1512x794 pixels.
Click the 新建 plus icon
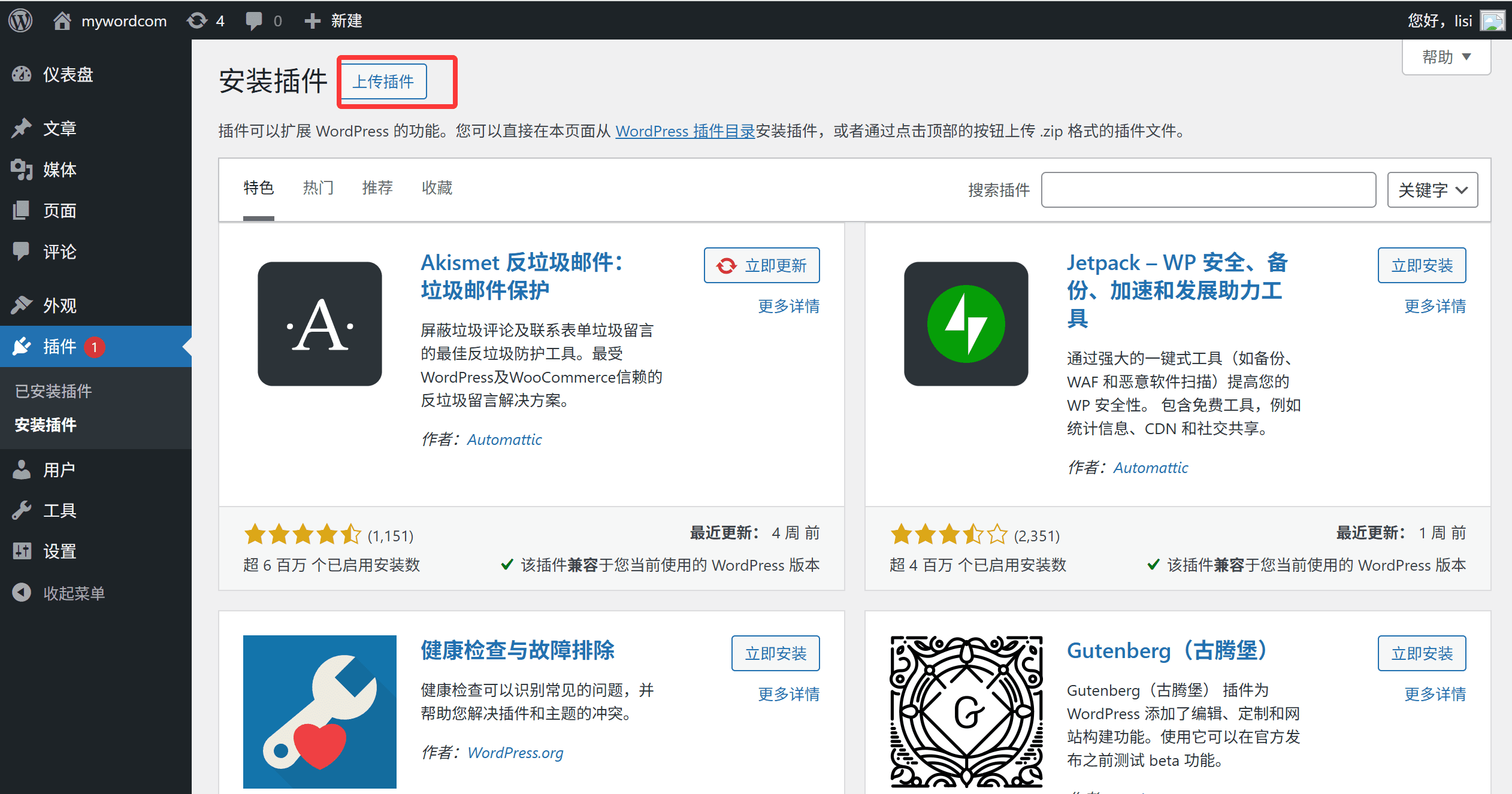click(312, 20)
